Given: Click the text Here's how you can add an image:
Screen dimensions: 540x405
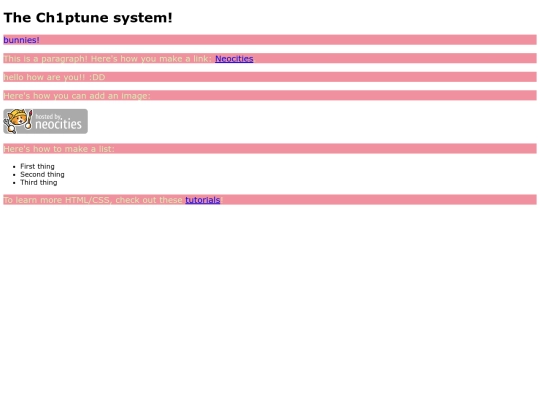Looking at the screenshot, I should pos(77,96).
